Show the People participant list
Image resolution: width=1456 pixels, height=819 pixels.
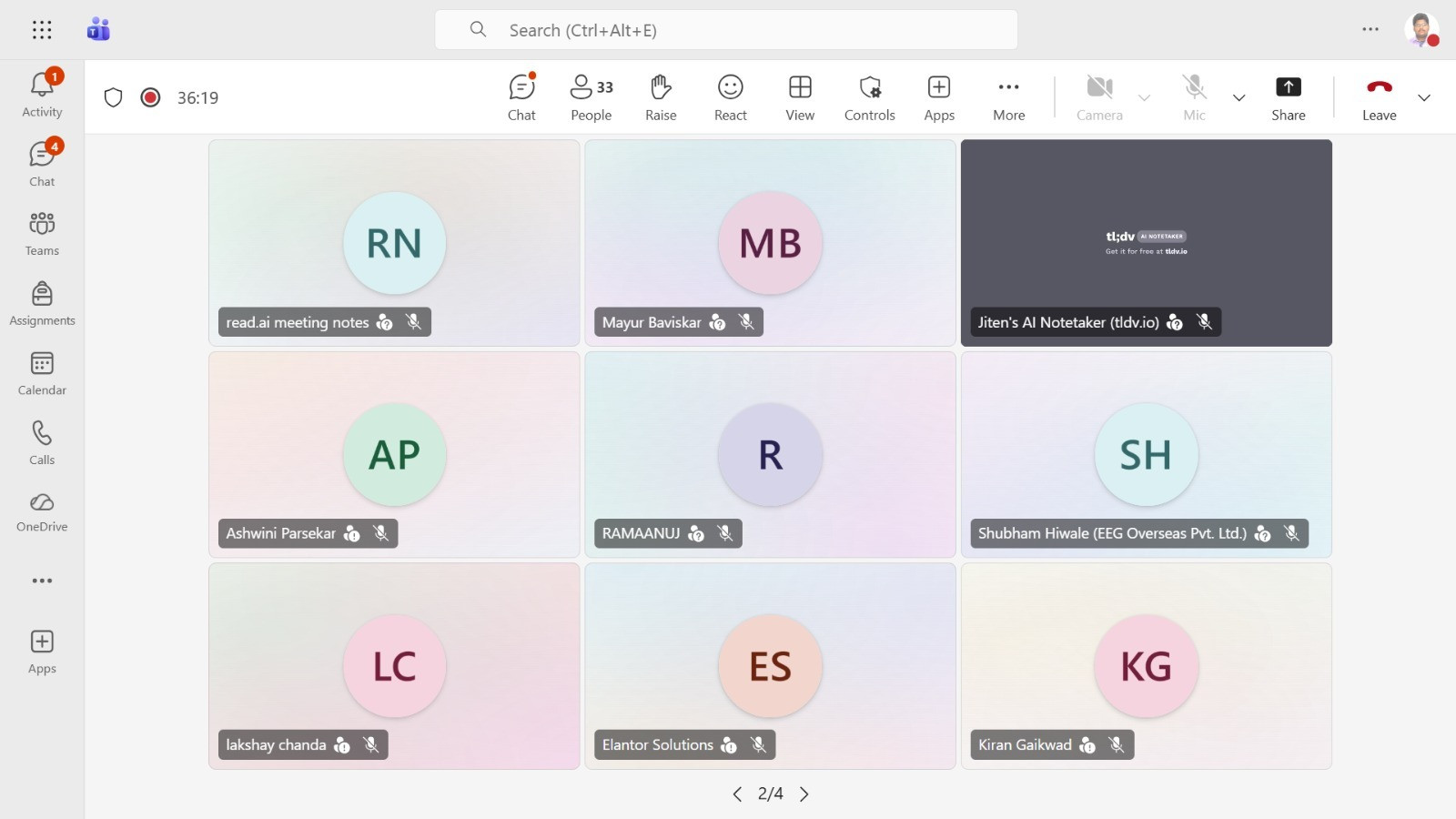591,96
